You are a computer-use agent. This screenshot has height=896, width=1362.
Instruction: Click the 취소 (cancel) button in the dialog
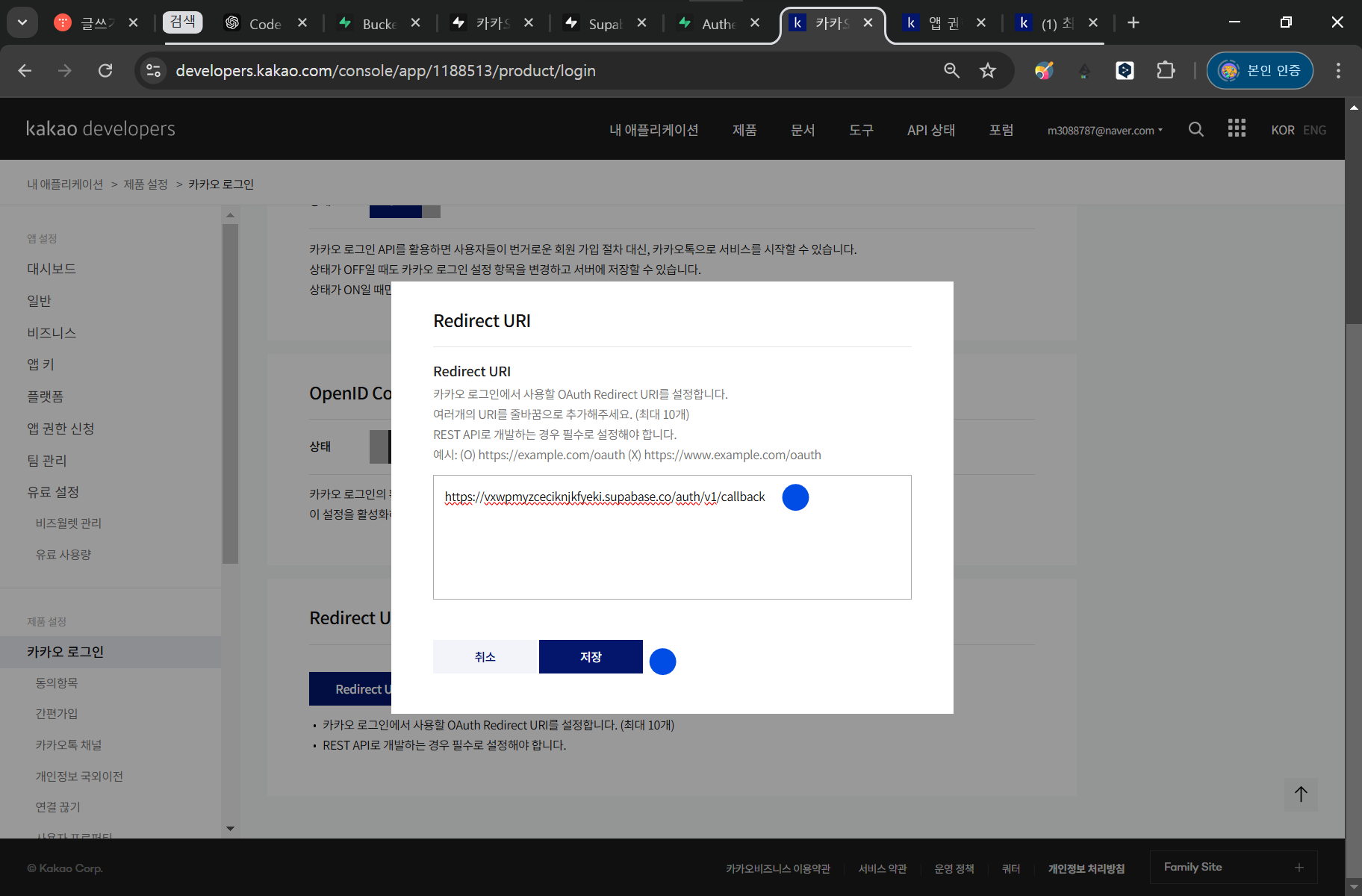(x=485, y=656)
